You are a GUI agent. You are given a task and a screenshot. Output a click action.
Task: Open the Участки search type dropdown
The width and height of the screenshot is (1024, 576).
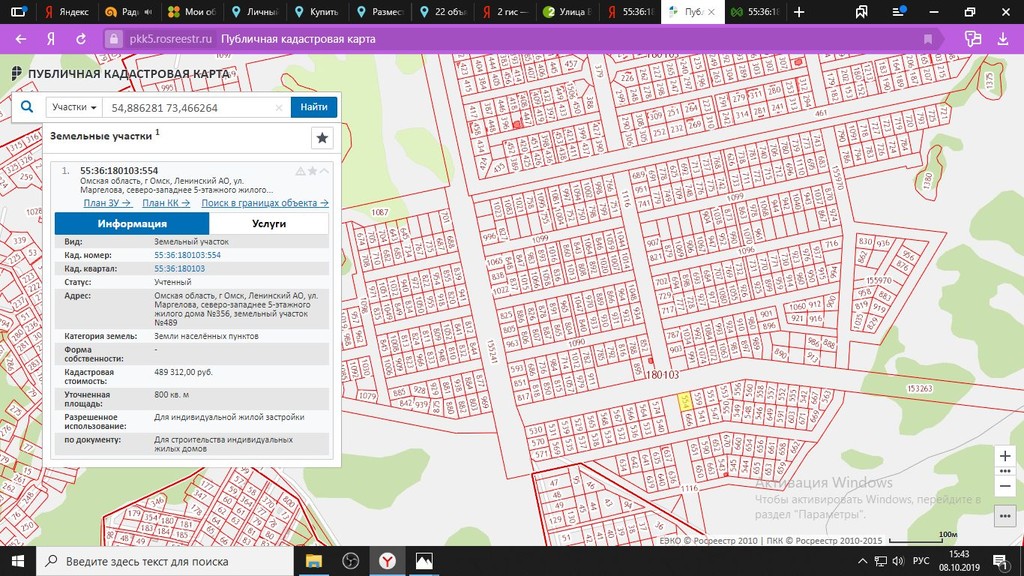(x=74, y=107)
